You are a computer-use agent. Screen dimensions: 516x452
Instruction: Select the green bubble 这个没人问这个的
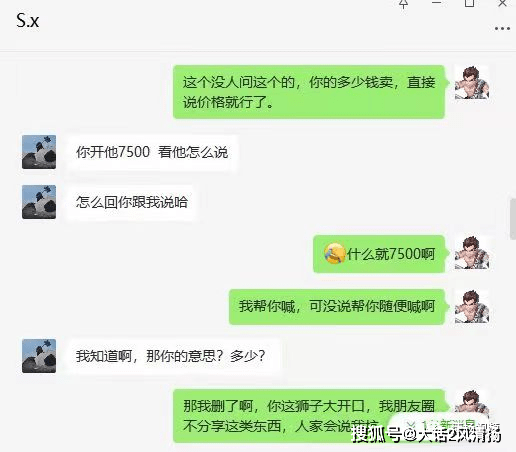tap(309, 92)
